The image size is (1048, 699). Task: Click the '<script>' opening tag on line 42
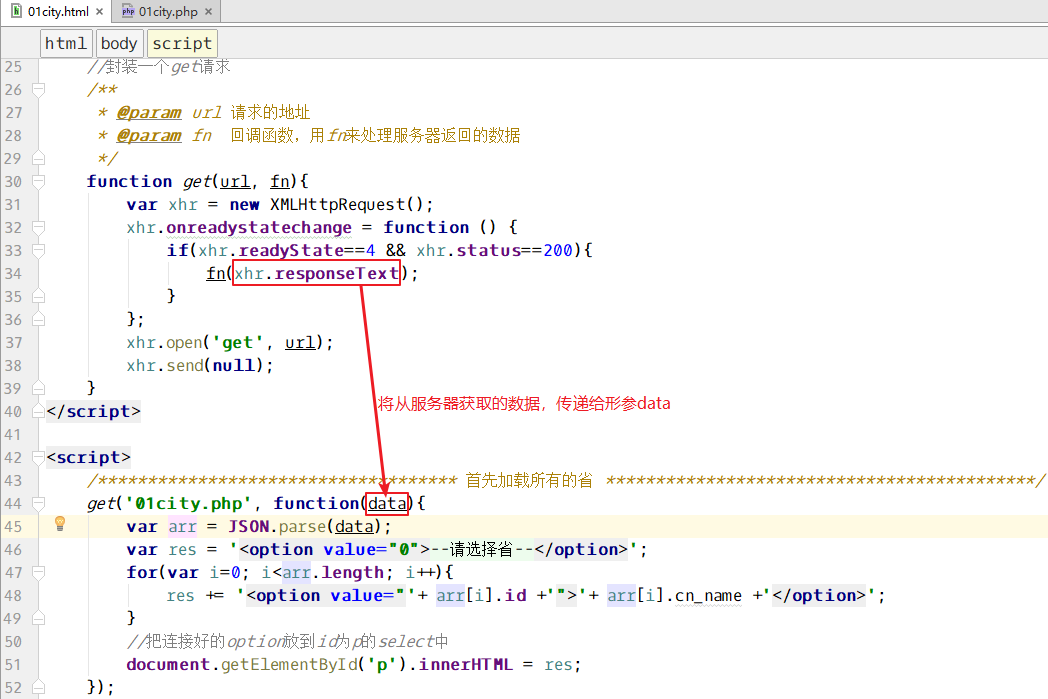point(88,457)
